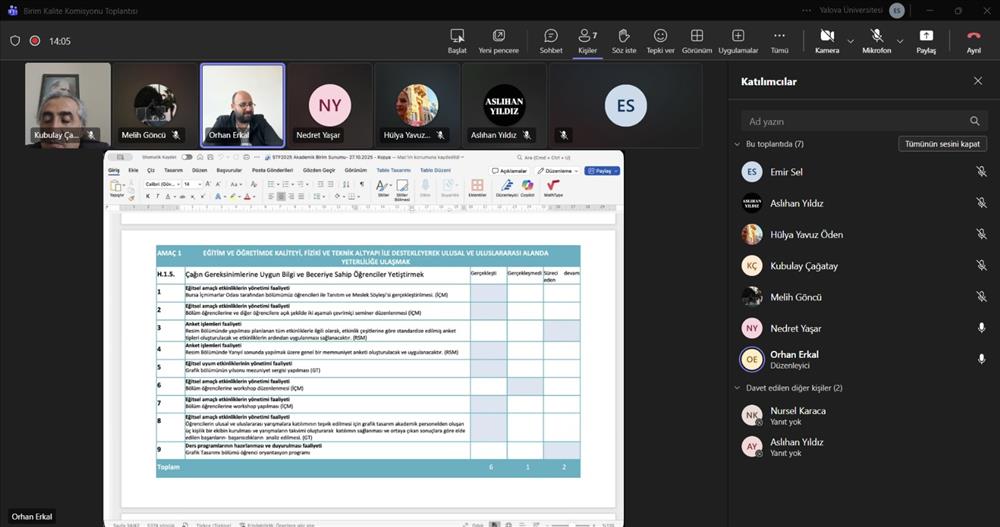Image resolution: width=1000 pixels, height=527 pixels.
Task: Collapse the Davet edilen diğer kişiler section
Action: click(737, 388)
